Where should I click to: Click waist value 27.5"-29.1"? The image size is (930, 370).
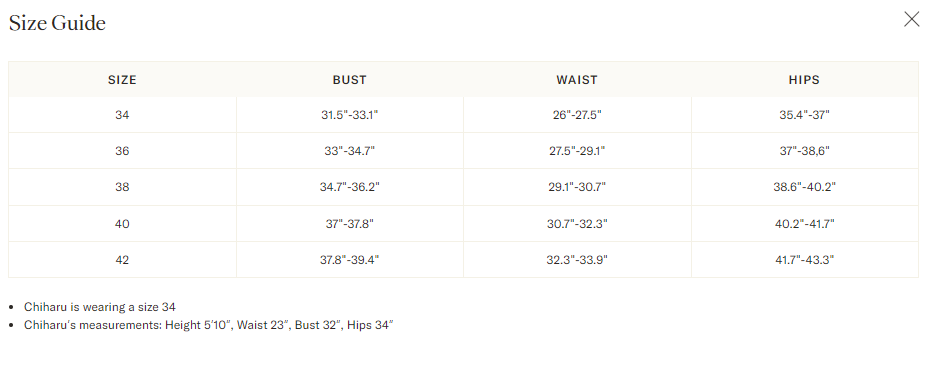pyautogui.click(x=577, y=151)
